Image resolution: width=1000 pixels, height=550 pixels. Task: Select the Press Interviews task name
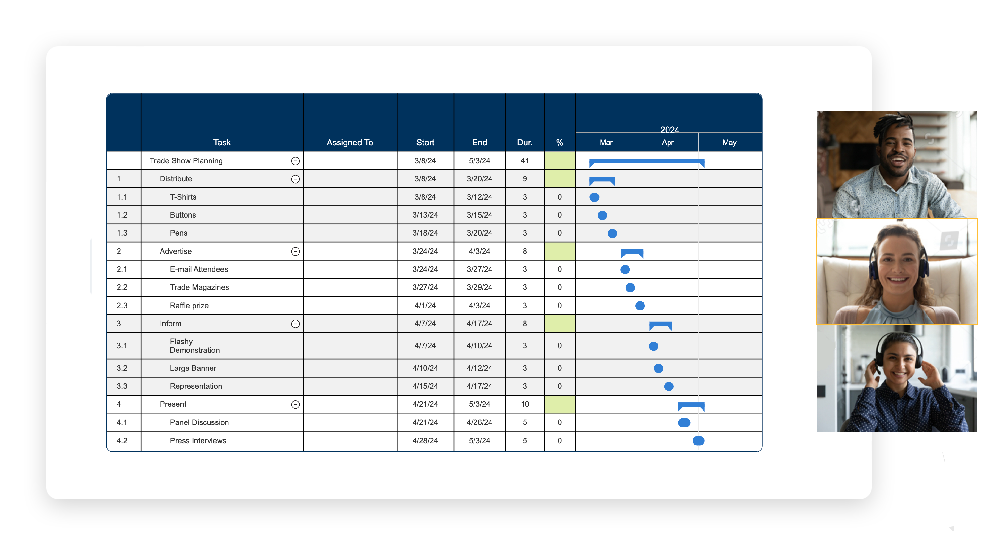pyautogui.click(x=198, y=441)
